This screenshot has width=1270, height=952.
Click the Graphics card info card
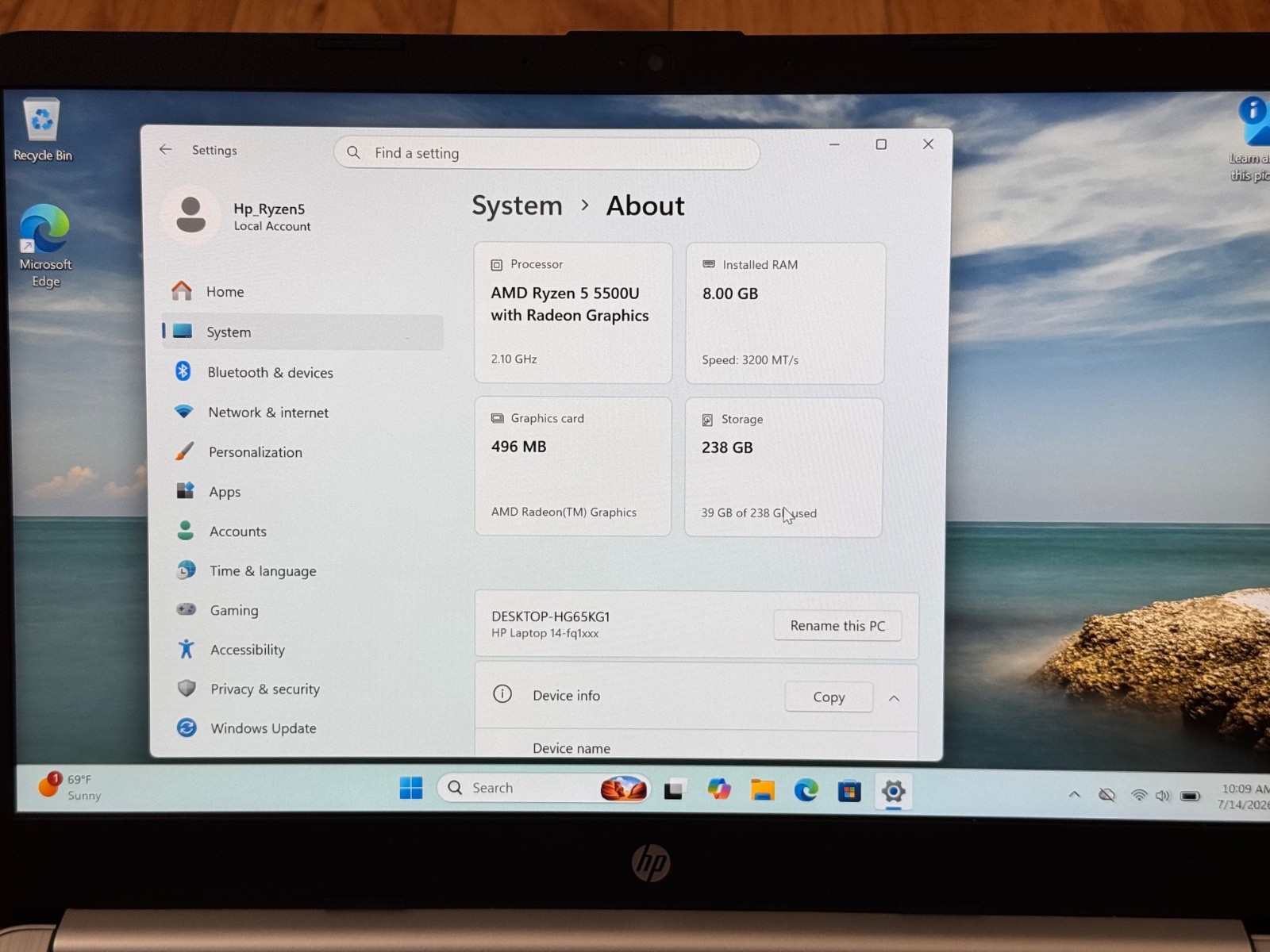point(573,466)
